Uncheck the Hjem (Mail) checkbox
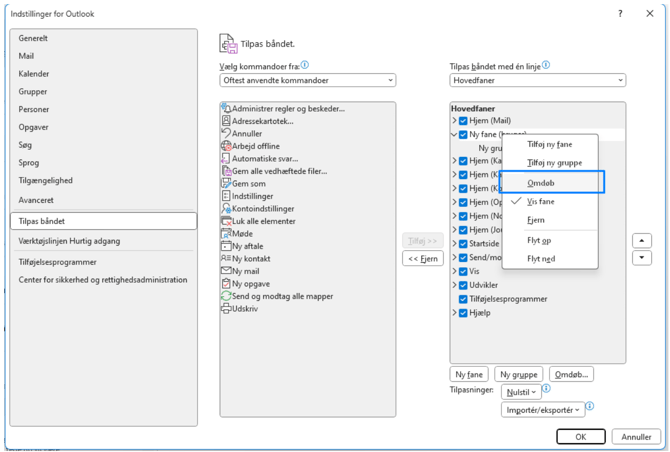670x452 pixels. point(463,121)
